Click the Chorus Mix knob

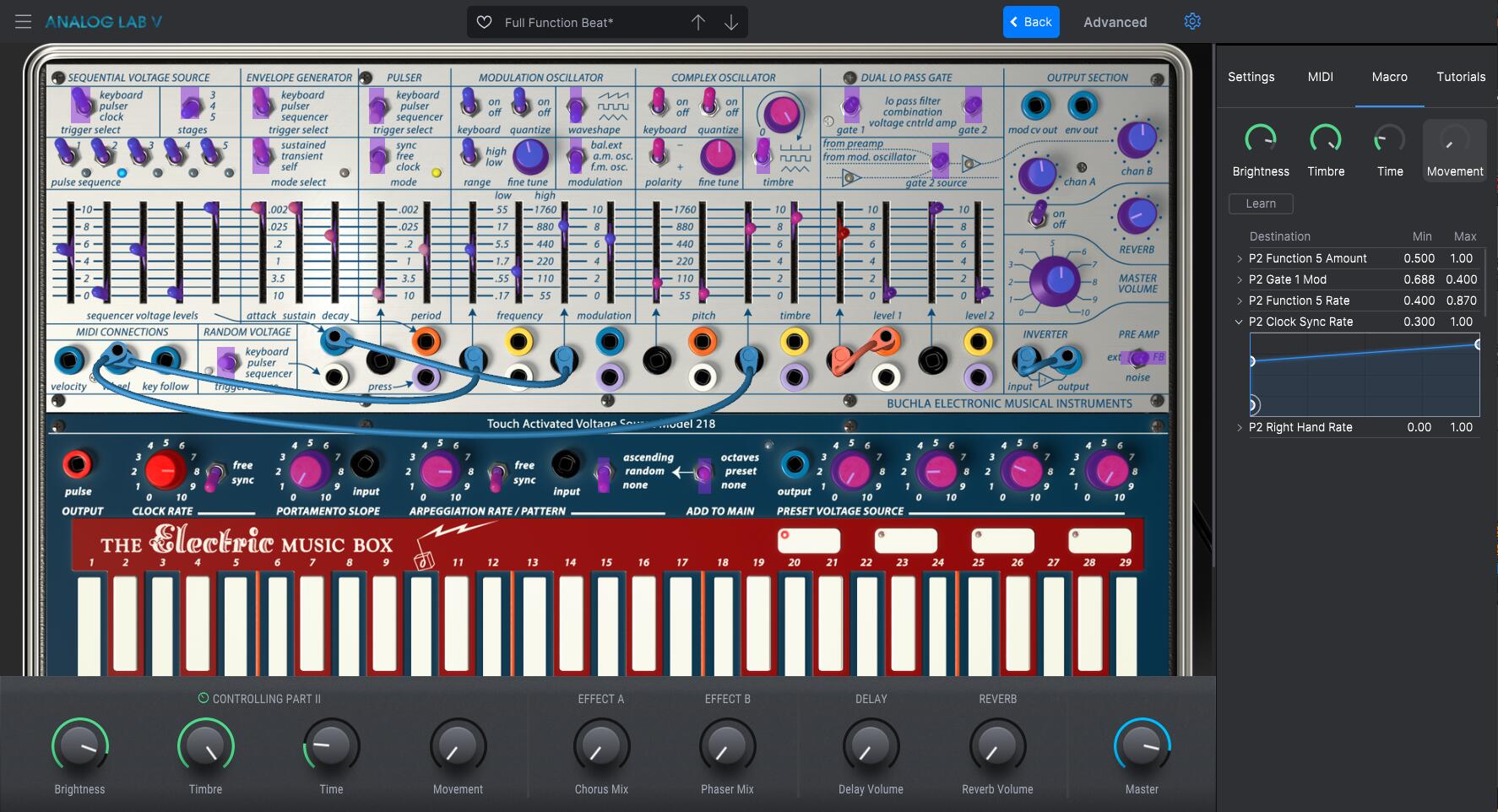click(x=601, y=747)
